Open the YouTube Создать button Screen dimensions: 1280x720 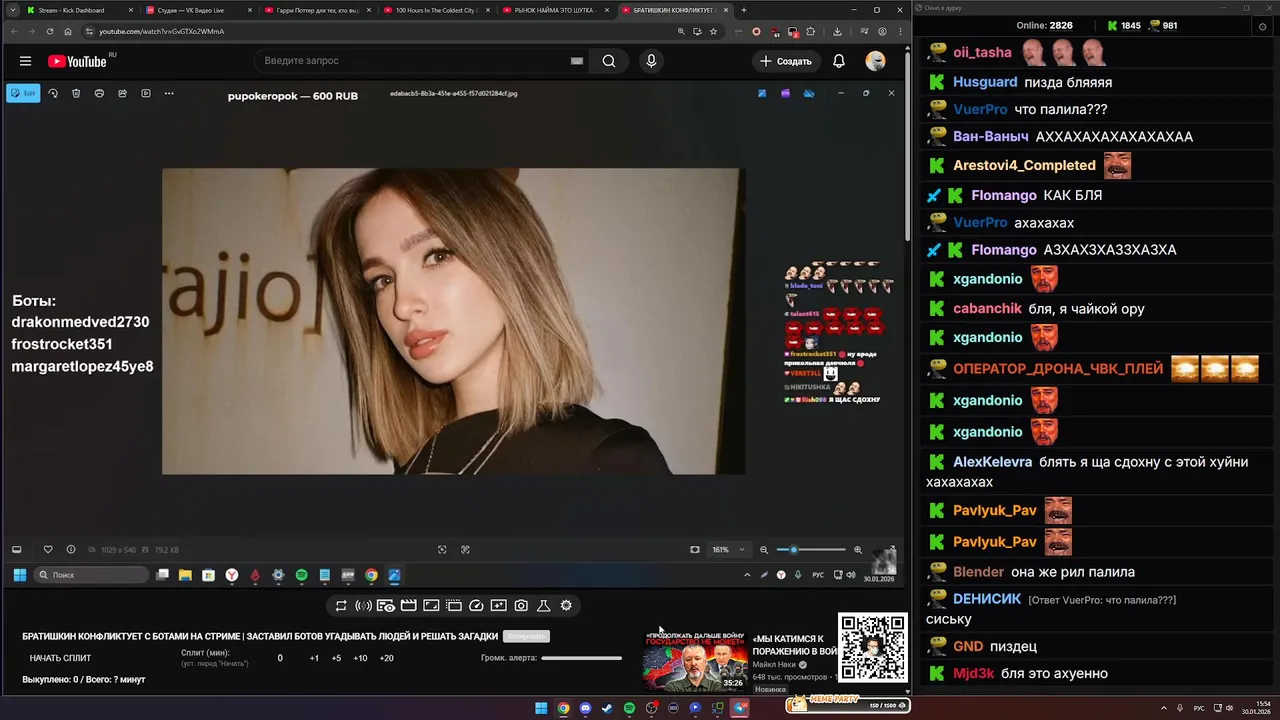click(x=786, y=61)
